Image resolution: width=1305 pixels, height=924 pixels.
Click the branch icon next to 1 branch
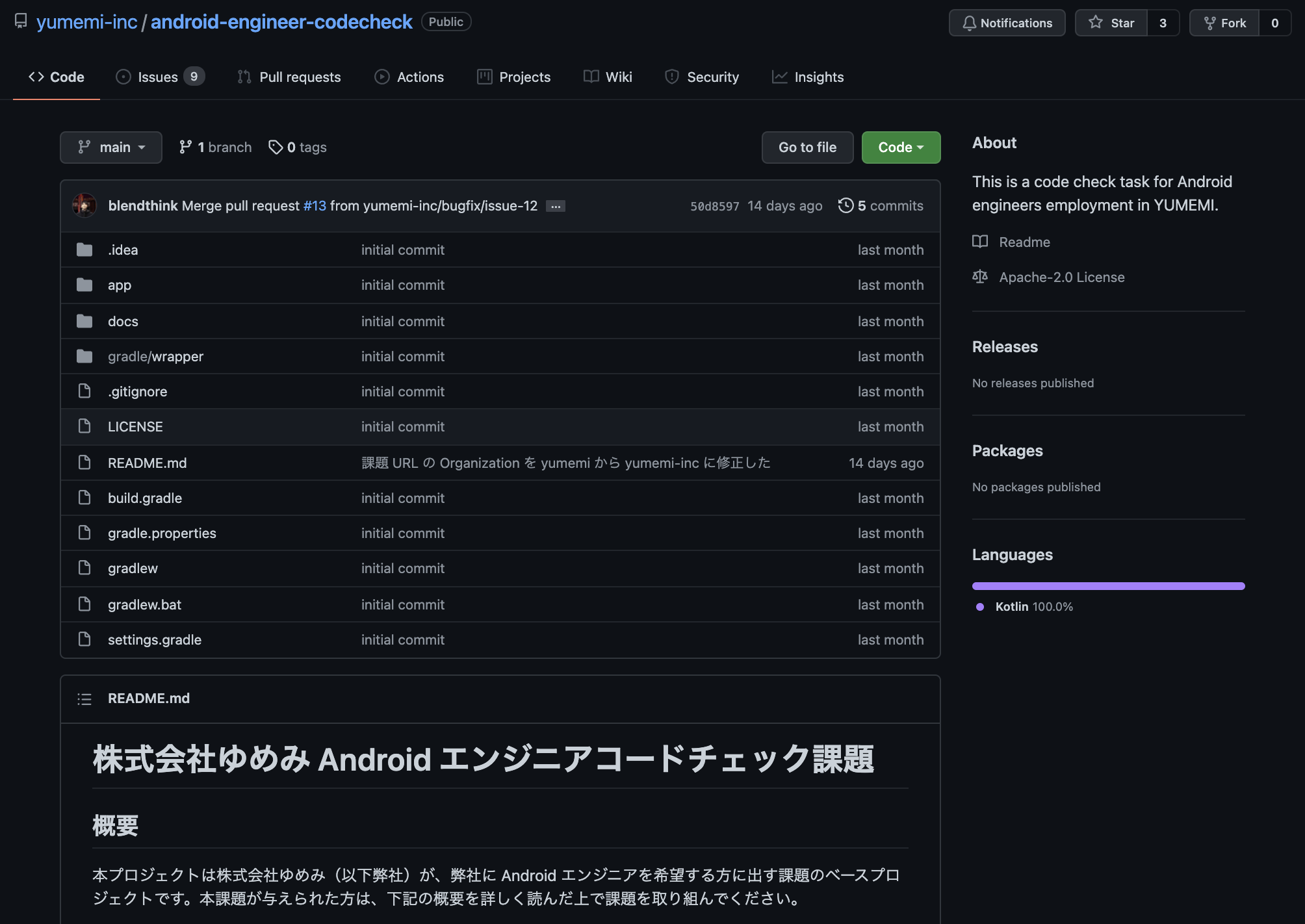[x=185, y=148]
